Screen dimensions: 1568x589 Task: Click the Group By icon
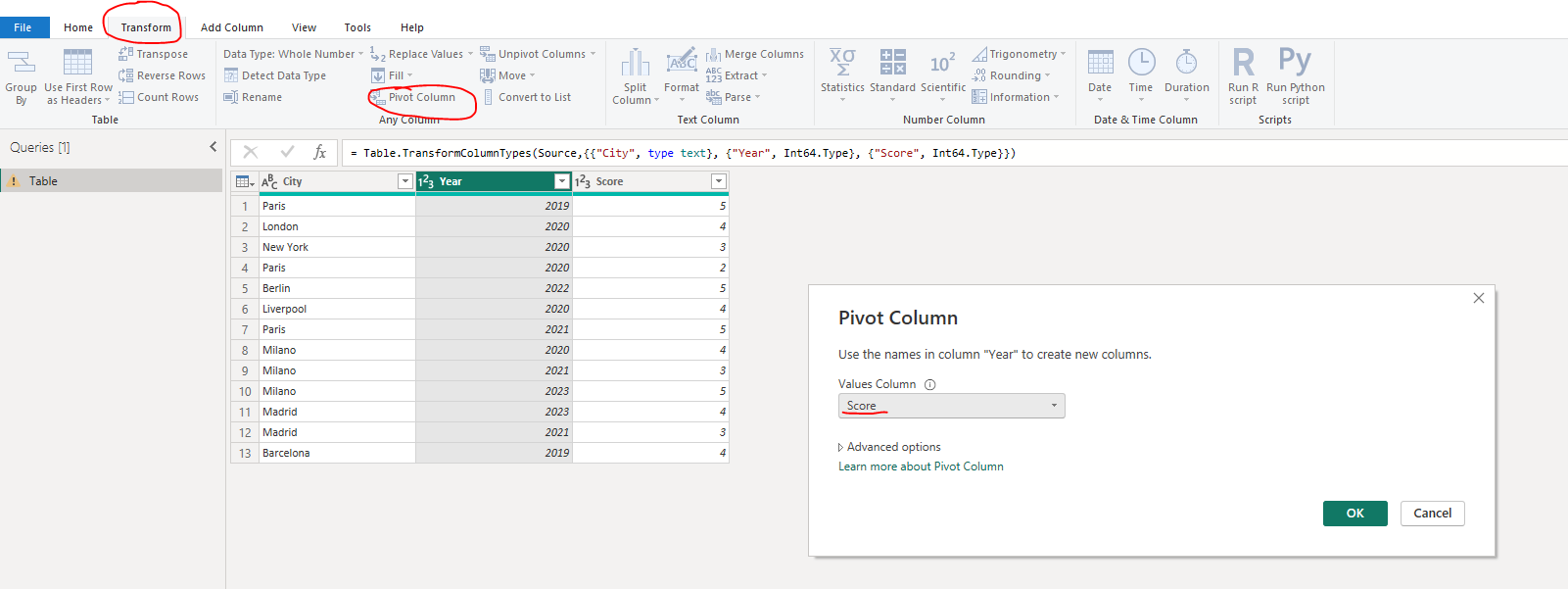click(21, 63)
